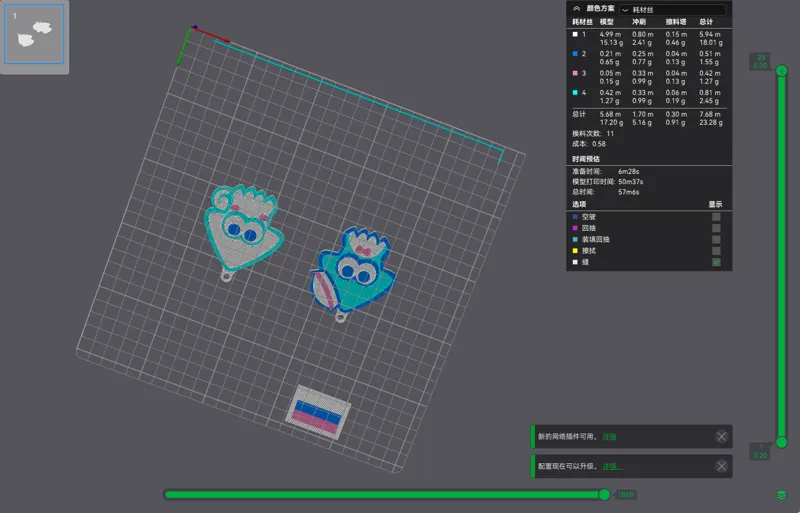Toggle the 装填回抽 display checkbox
The width and height of the screenshot is (800, 513).
pyautogui.click(x=716, y=239)
